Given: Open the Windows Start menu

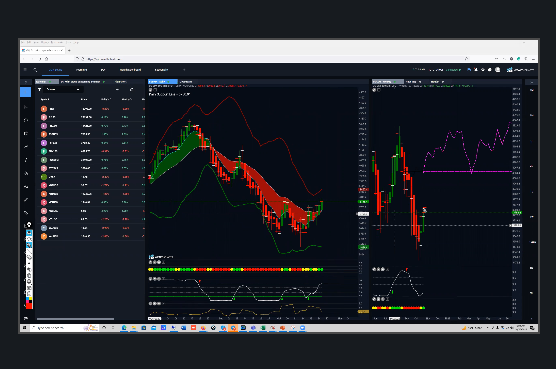Looking at the screenshot, I should 24,328.
